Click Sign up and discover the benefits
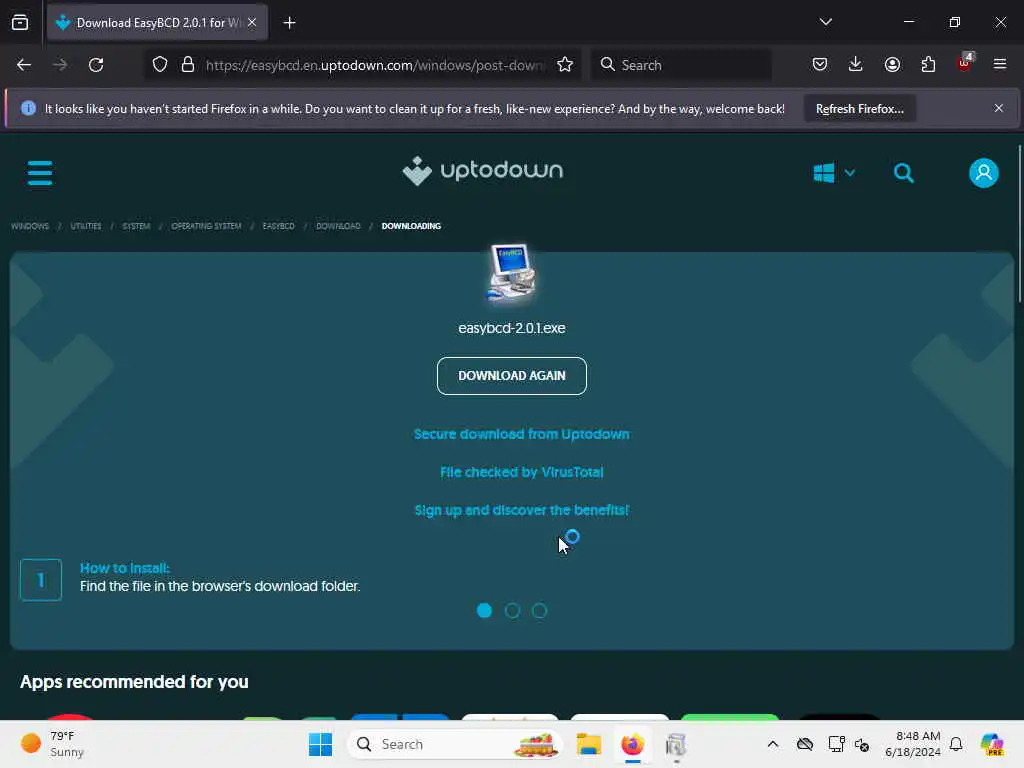1024x768 pixels. click(x=521, y=510)
